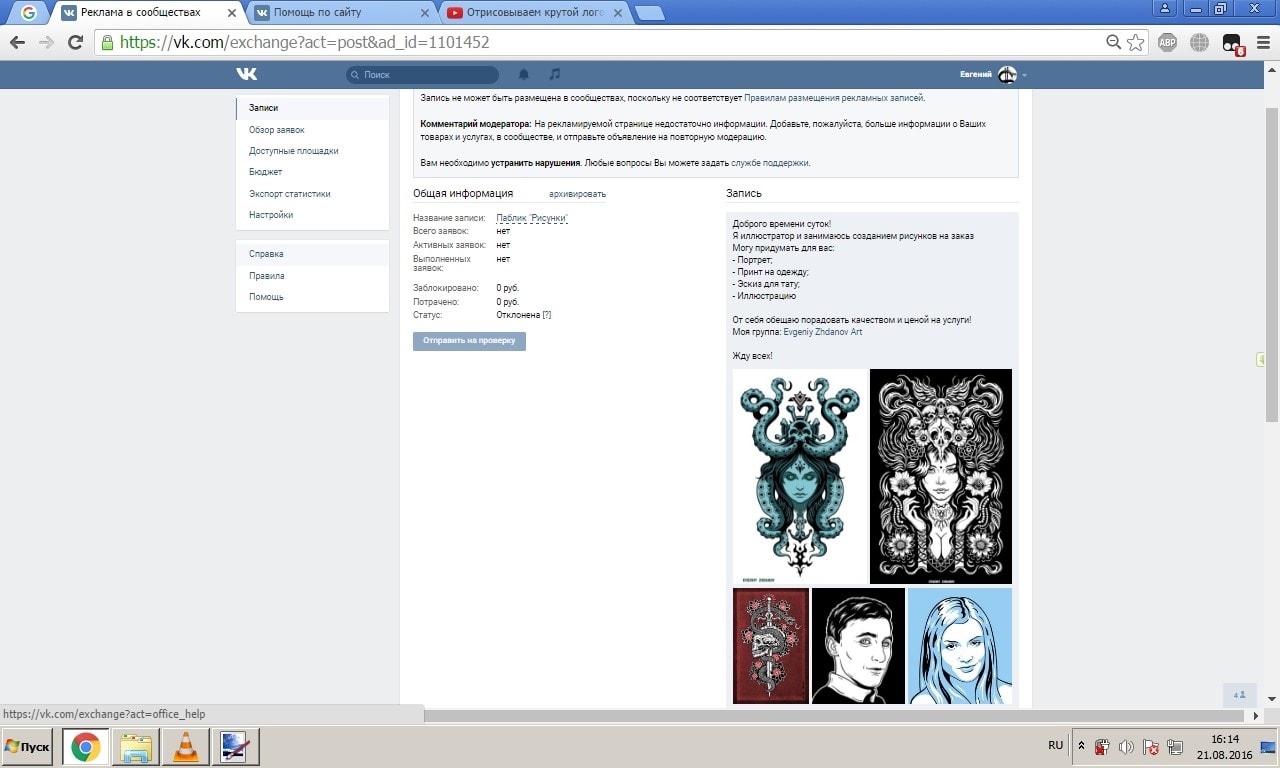Open the Action Center flag tray icon

[1151, 747]
